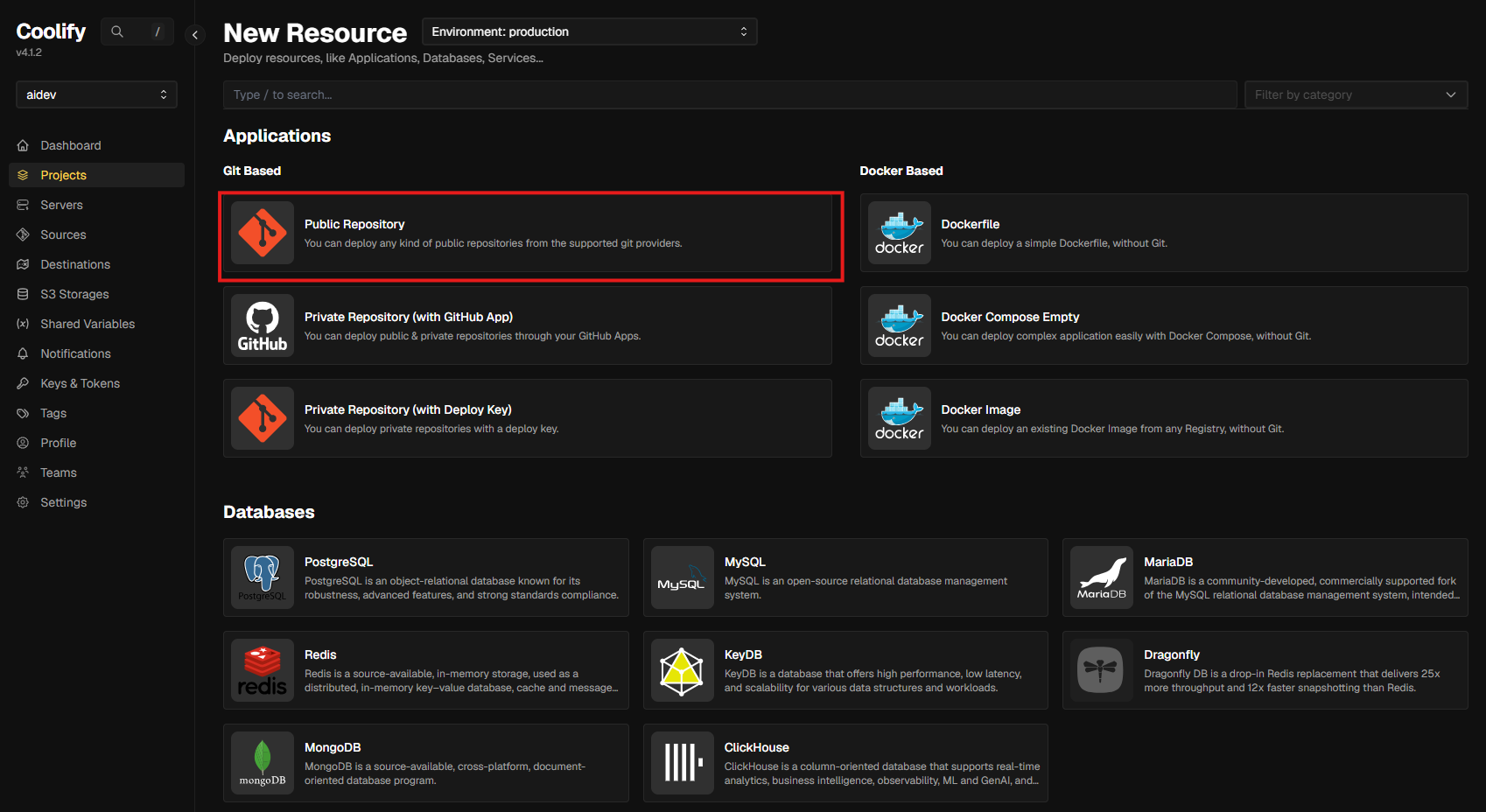Click the MongoDB leaf icon

[263, 763]
